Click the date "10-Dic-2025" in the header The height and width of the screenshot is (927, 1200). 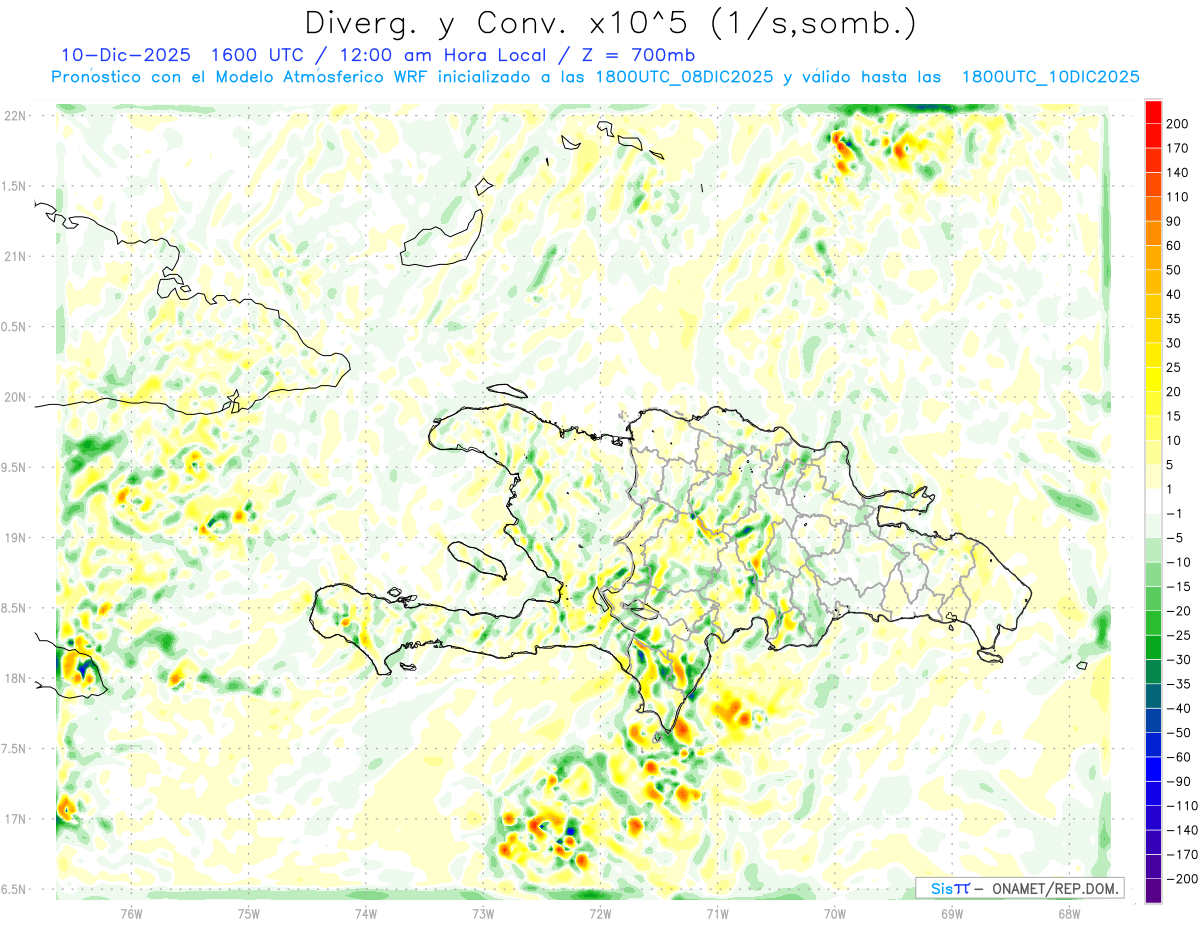[126, 55]
